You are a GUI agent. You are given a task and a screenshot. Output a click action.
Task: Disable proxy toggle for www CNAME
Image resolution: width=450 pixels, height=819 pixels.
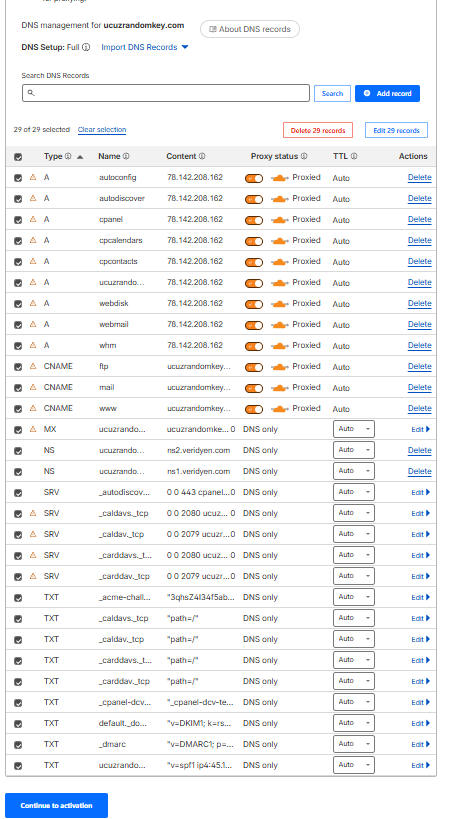click(254, 409)
